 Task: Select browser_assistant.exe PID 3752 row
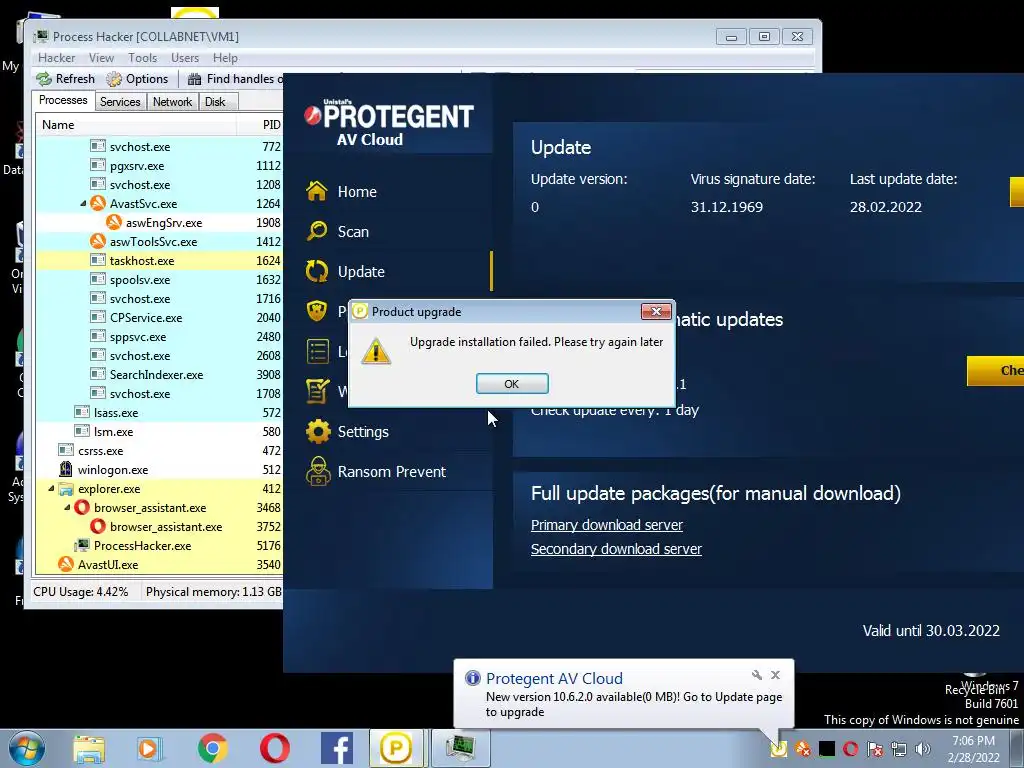click(x=159, y=526)
